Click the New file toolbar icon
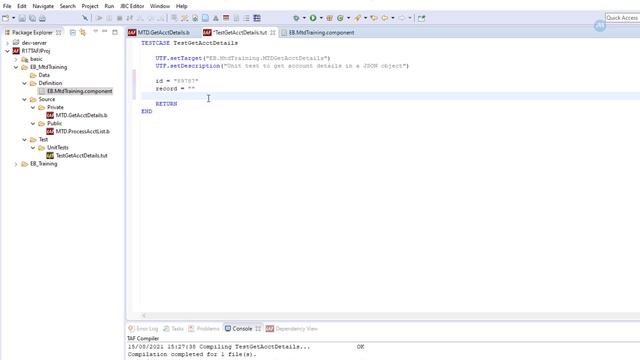Image resolution: width=640 pixels, height=360 pixels. click(6, 18)
